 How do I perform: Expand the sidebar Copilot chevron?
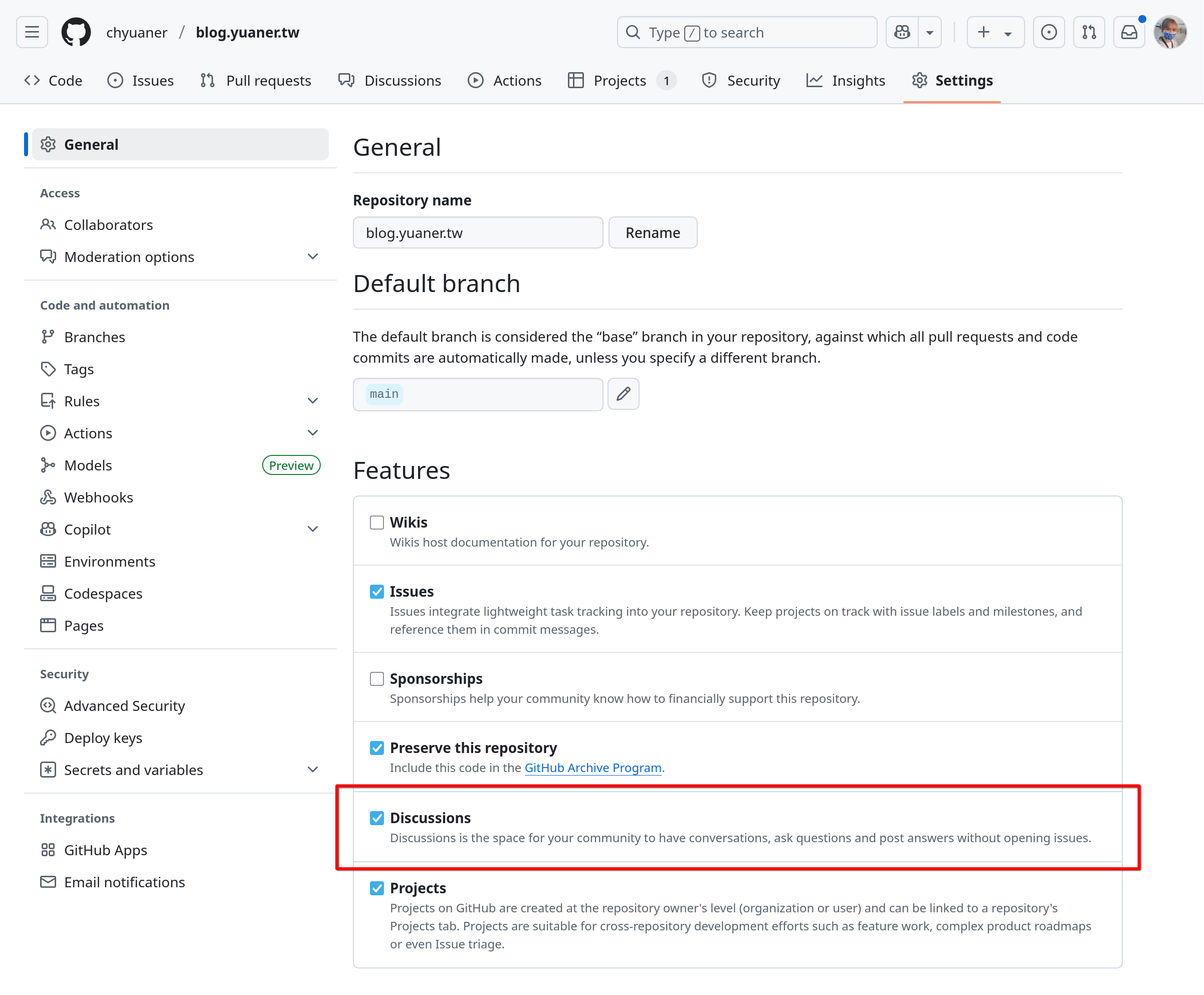[x=312, y=530]
